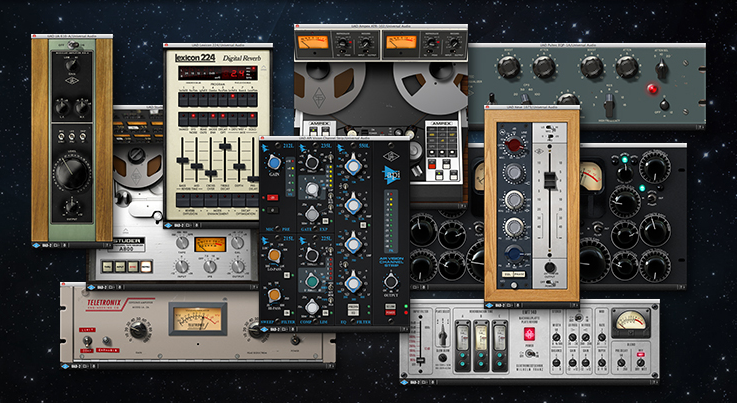Screen dimensions: 737x403
Task: Adjust API Vision Output knob
Action: point(390,282)
